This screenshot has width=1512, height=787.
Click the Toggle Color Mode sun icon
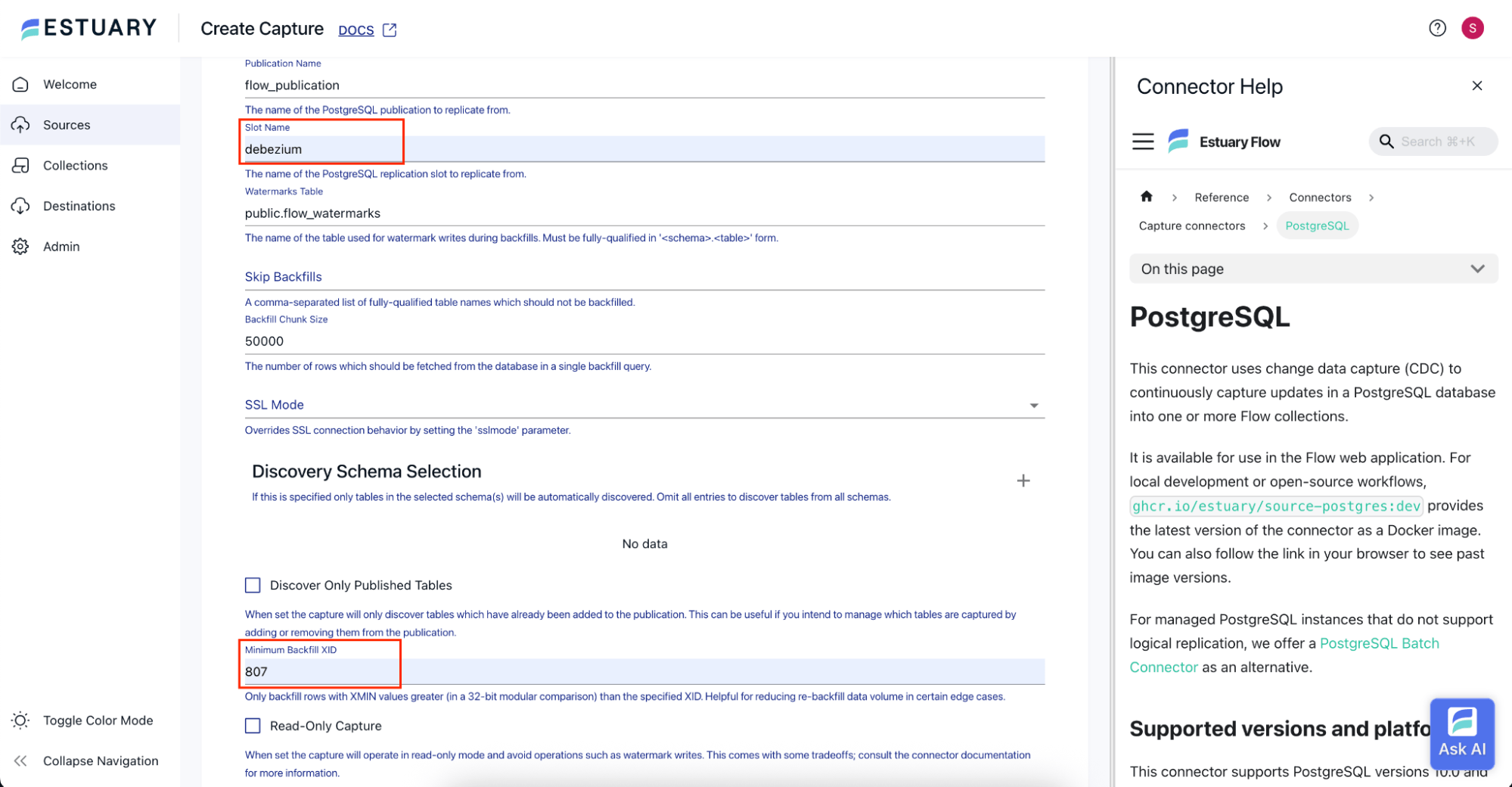[20, 720]
